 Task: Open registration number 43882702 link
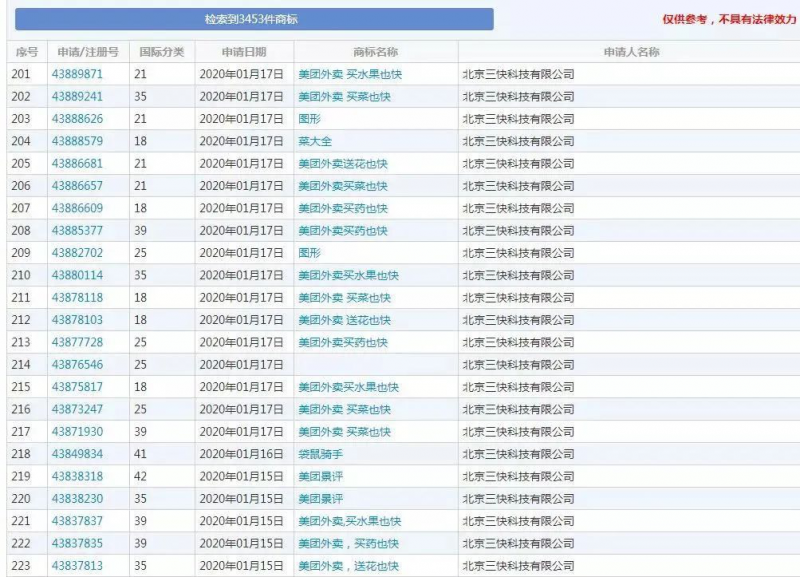[x=77, y=253]
